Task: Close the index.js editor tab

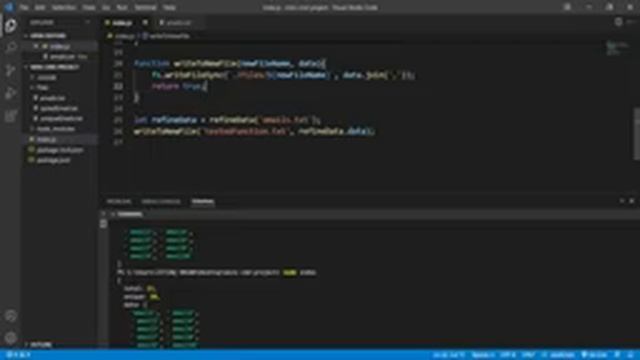Action: pyautogui.click(x=145, y=23)
